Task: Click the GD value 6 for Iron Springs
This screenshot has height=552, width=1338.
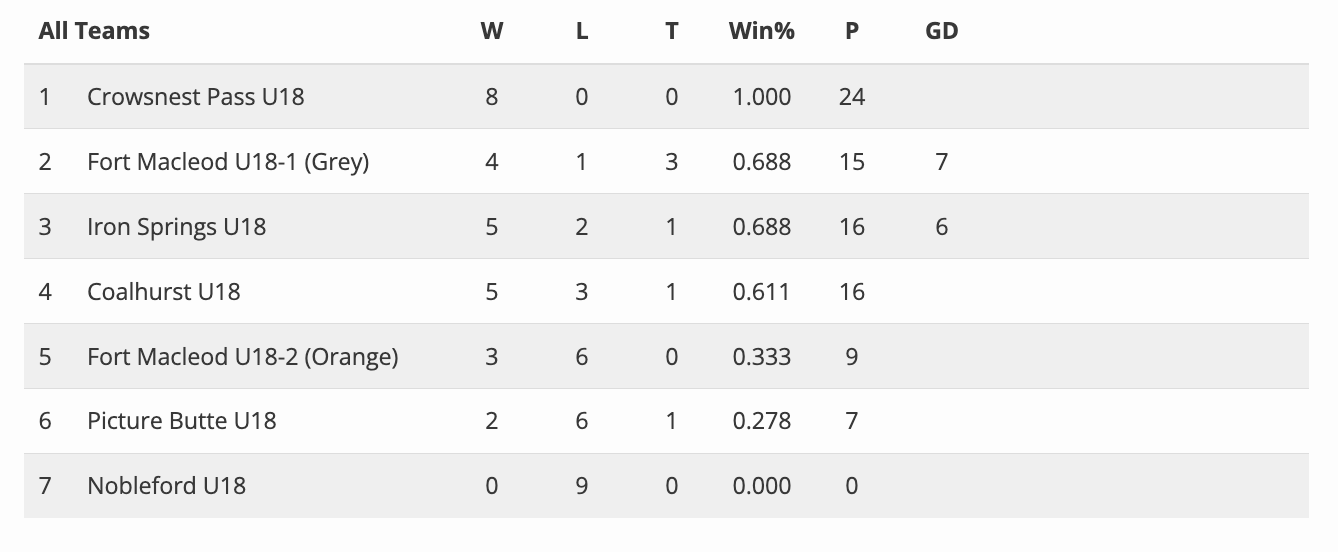Action: pos(942,227)
